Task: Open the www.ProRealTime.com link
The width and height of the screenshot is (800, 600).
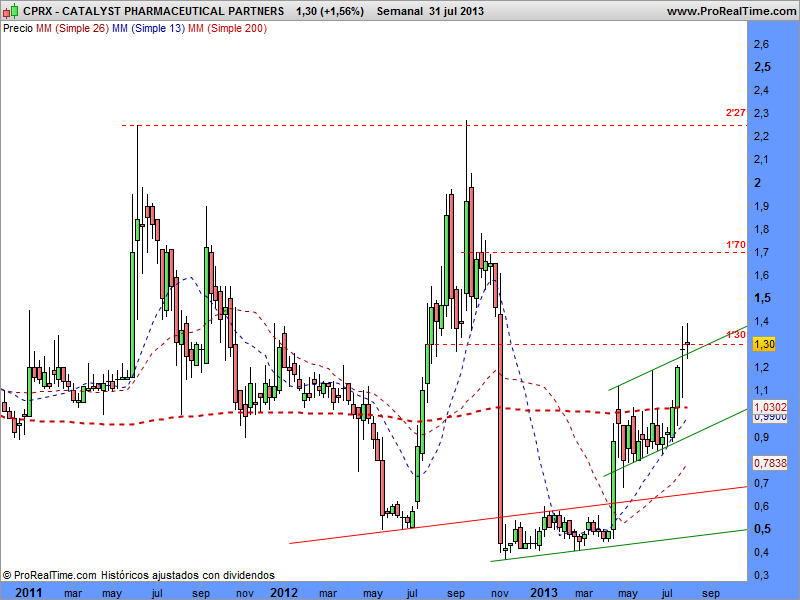Action: 731,11
